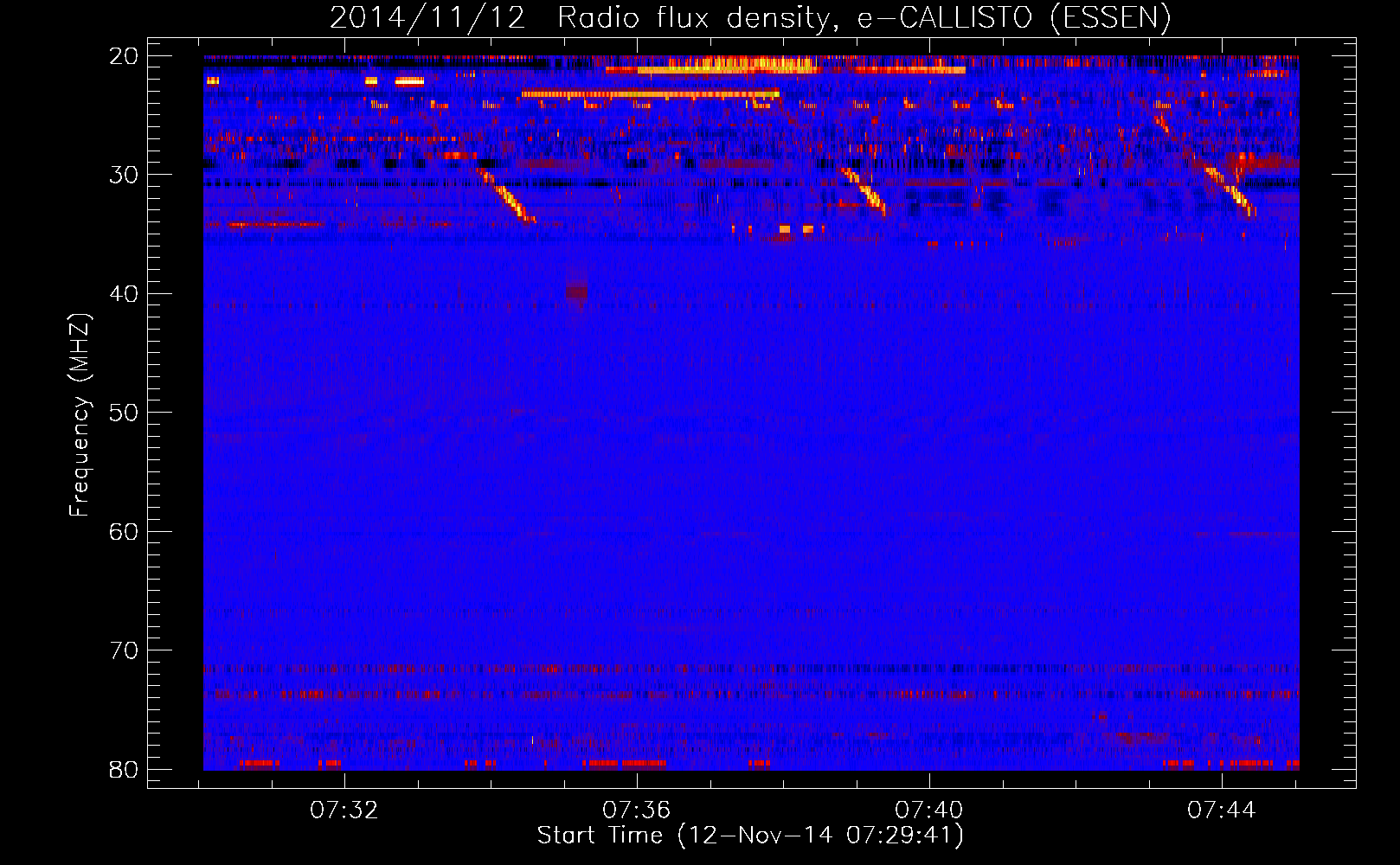Click the 80 MHz frequency tick label
Viewport: 1400px width, 865px height.
(124, 769)
